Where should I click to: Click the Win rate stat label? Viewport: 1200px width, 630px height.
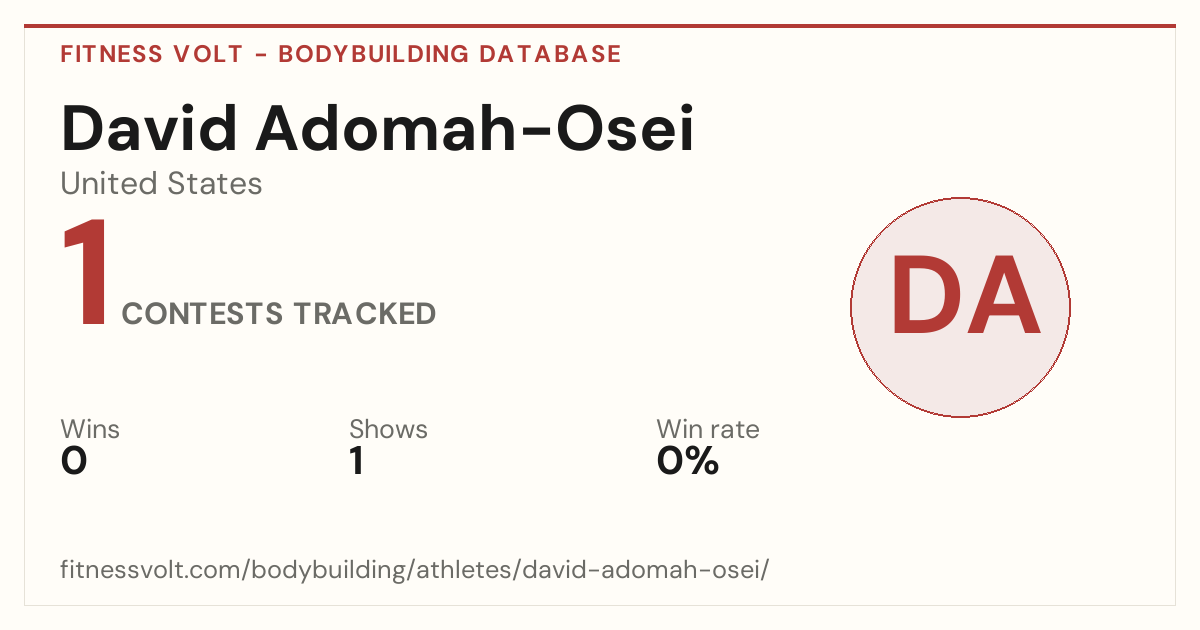click(708, 429)
